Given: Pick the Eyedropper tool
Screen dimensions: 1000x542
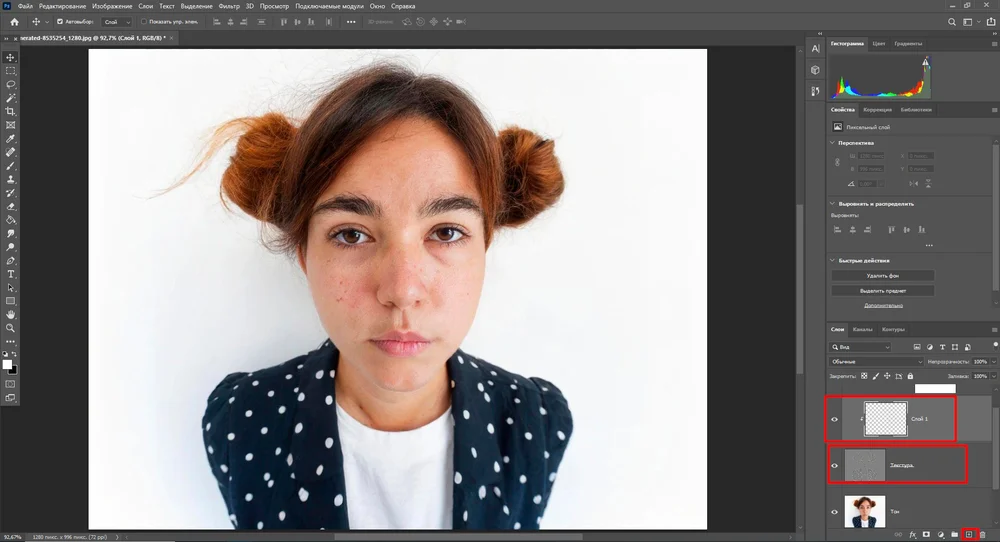Looking at the screenshot, I should (x=11, y=139).
